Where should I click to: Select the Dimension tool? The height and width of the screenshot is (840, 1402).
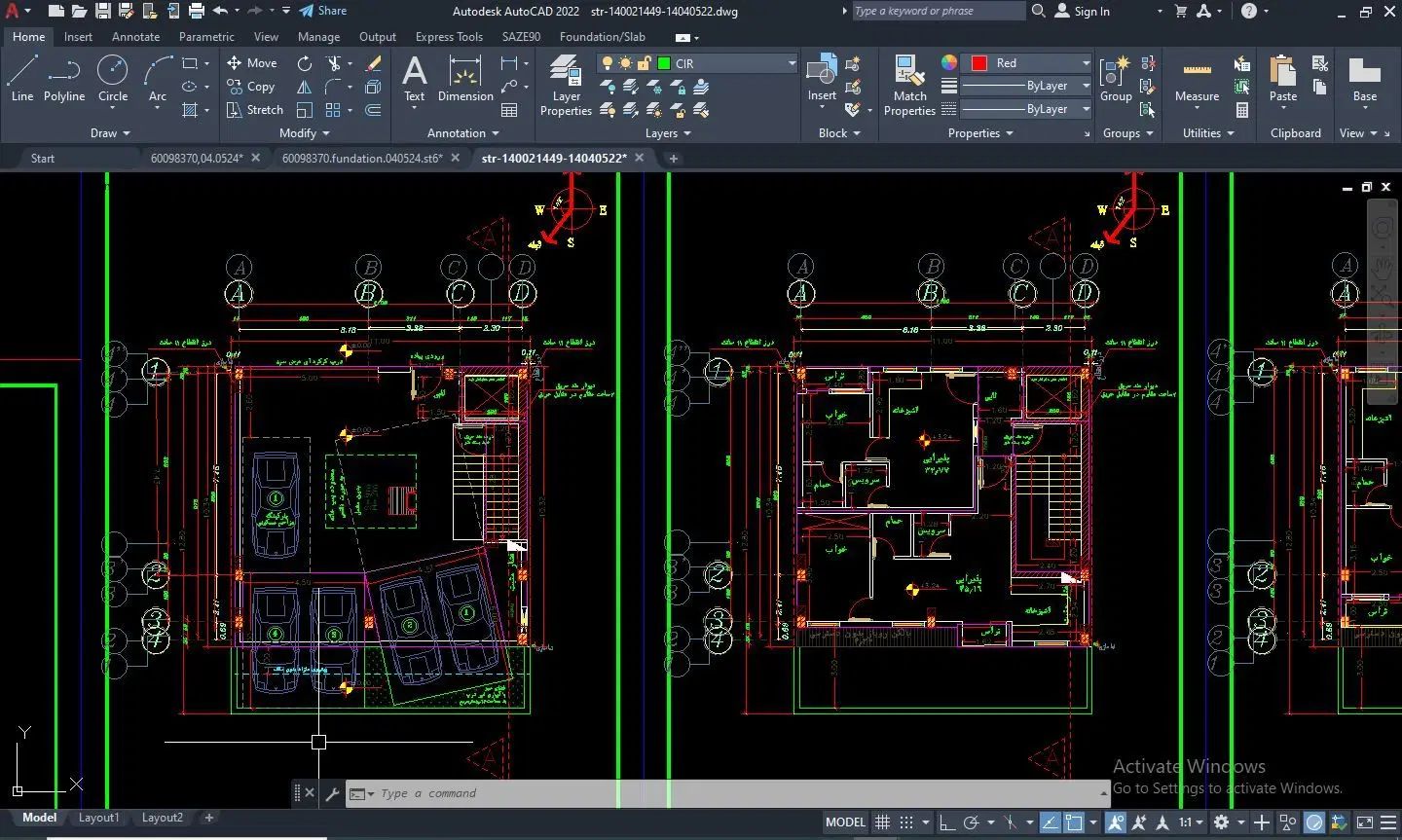coord(465,78)
